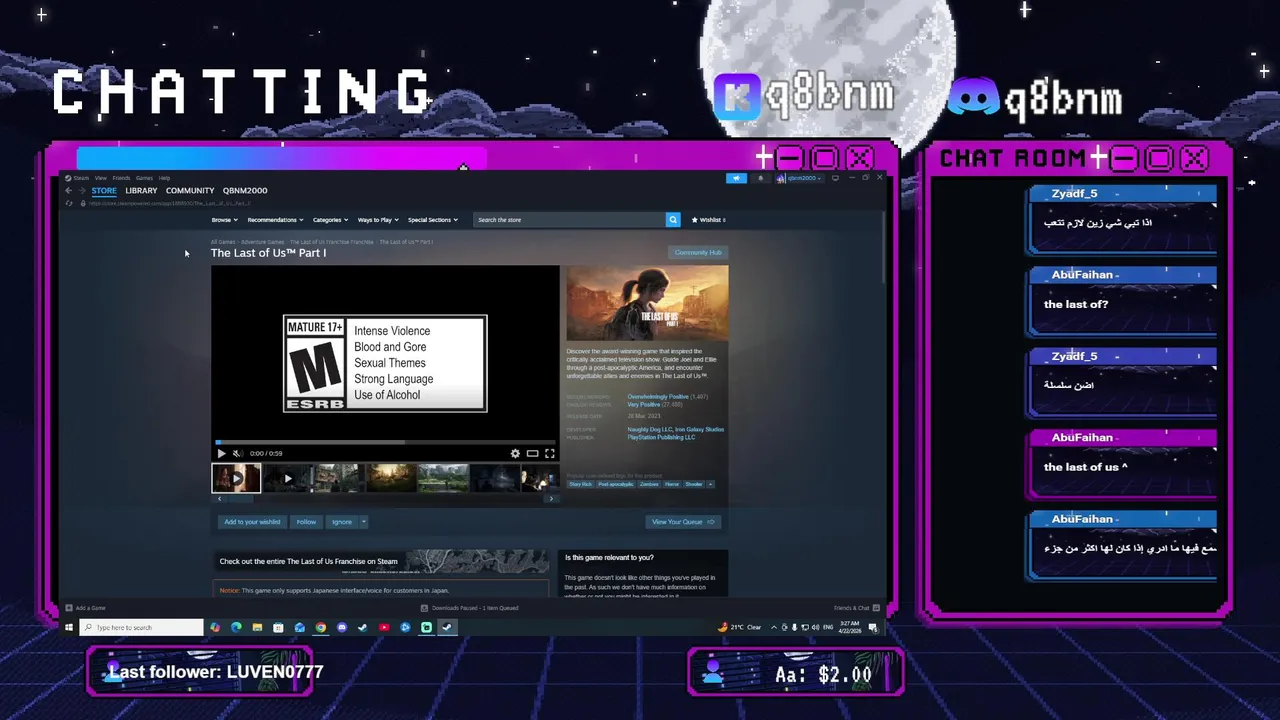Viewport: 1280px width, 720px height.
Task: Switch to the COMMUNITY tab
Action: (190, 190)
